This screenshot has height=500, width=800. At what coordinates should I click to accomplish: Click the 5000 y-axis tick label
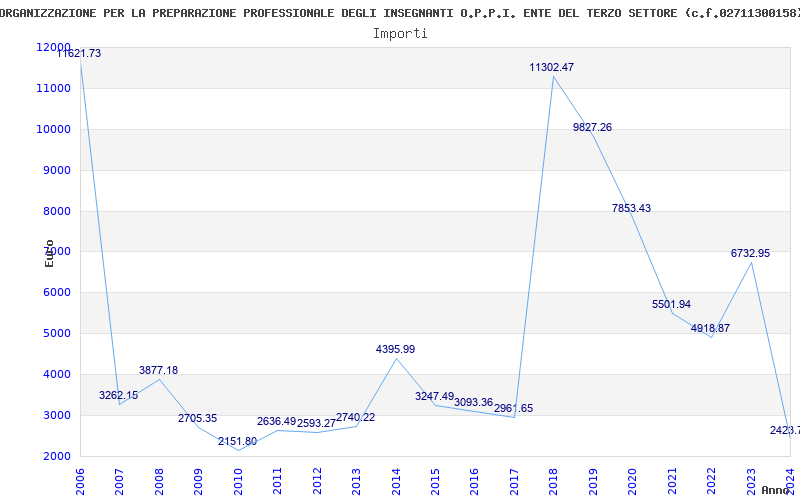56,334
